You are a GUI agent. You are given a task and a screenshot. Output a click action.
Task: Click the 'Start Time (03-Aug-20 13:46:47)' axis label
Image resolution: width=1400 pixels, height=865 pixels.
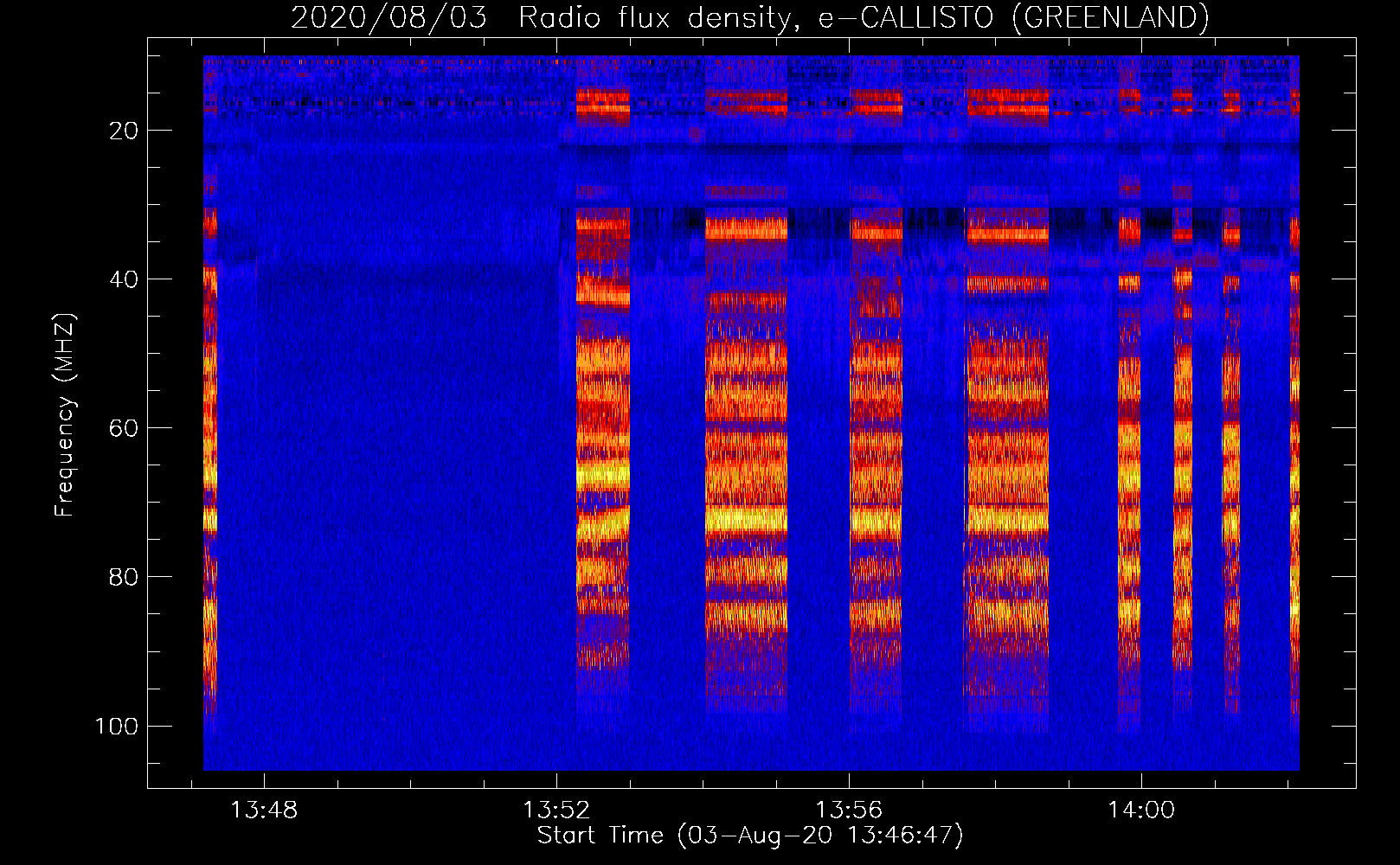750,836
